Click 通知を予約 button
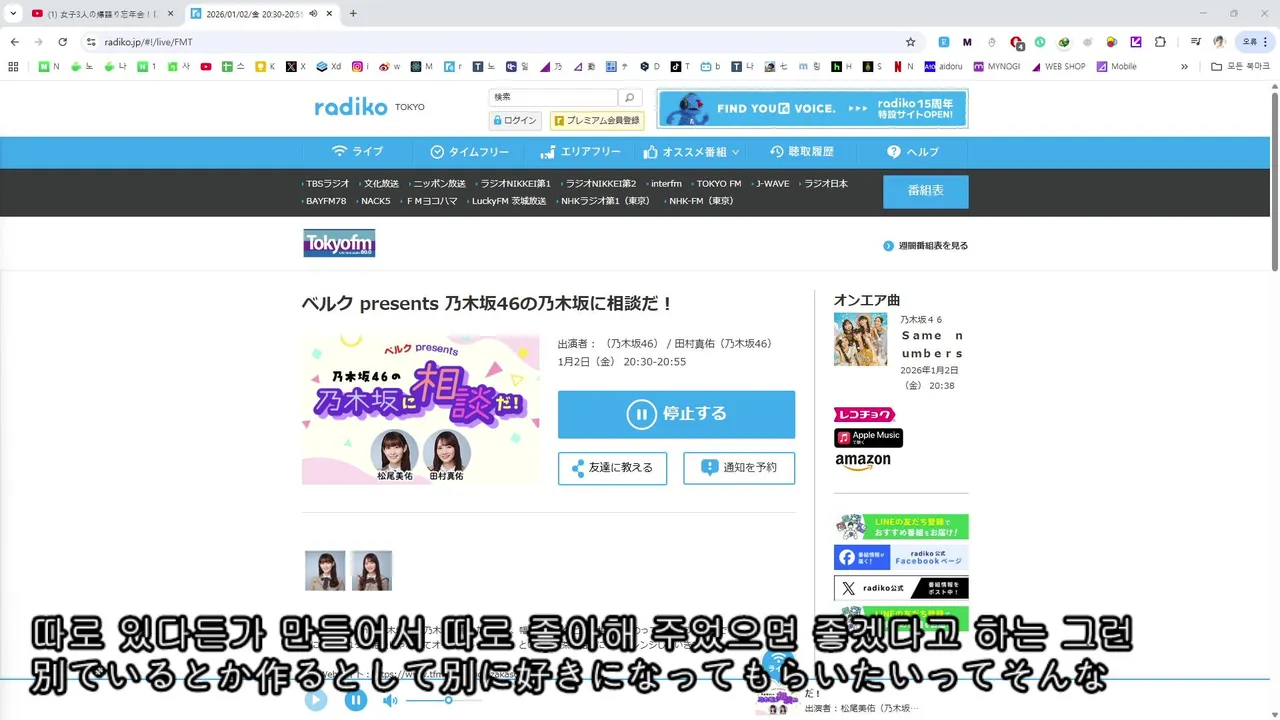 pyautogui.click(x=739, y=468)
